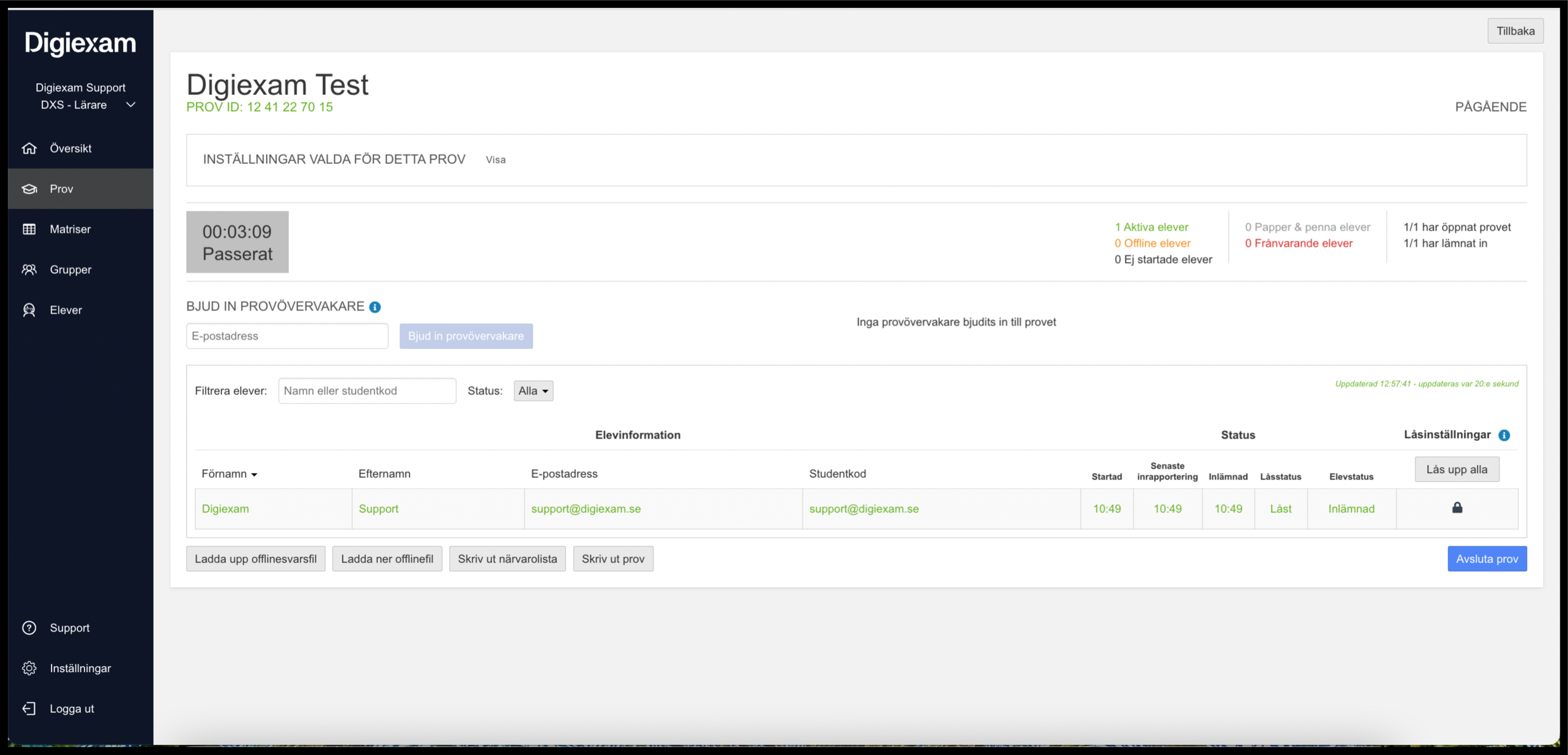Go to Matriser menu item
This screenshot has height=755, width=1568.
point(80,229)
